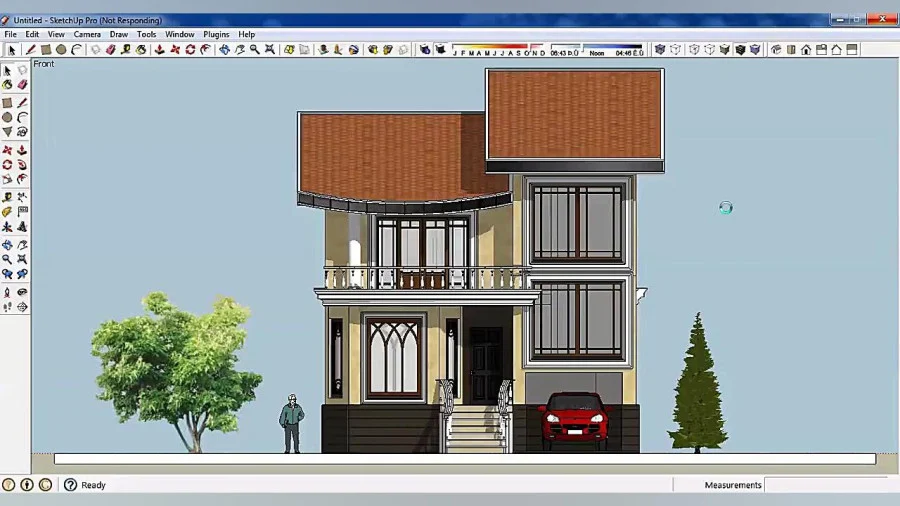
Task: Choose the Zoom Extents tool in top toolbar
Action: pyautogui.click(x=270, y=50)
